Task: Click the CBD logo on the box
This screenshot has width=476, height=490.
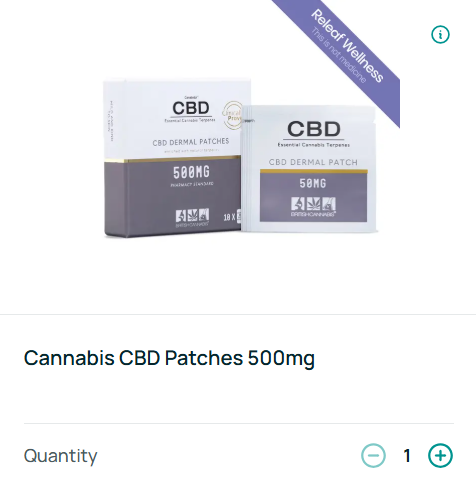Action: pos(191,108)
